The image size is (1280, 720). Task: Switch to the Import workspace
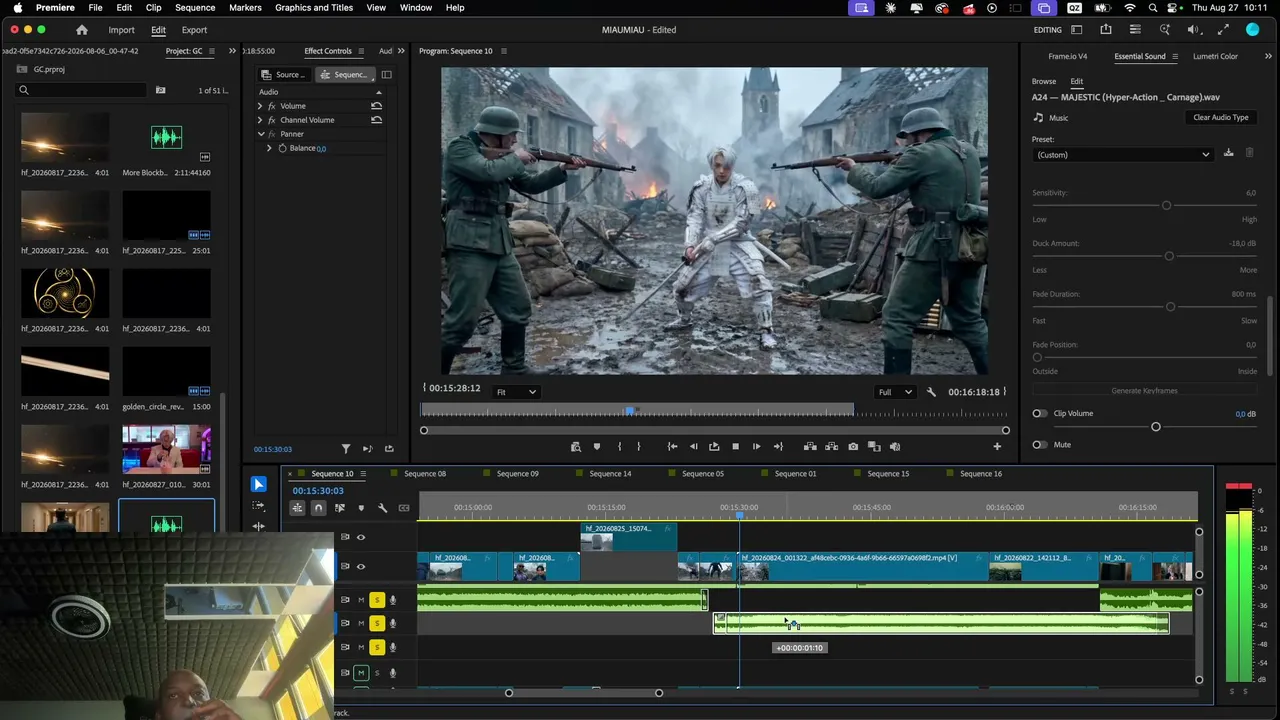coord(121,30)
